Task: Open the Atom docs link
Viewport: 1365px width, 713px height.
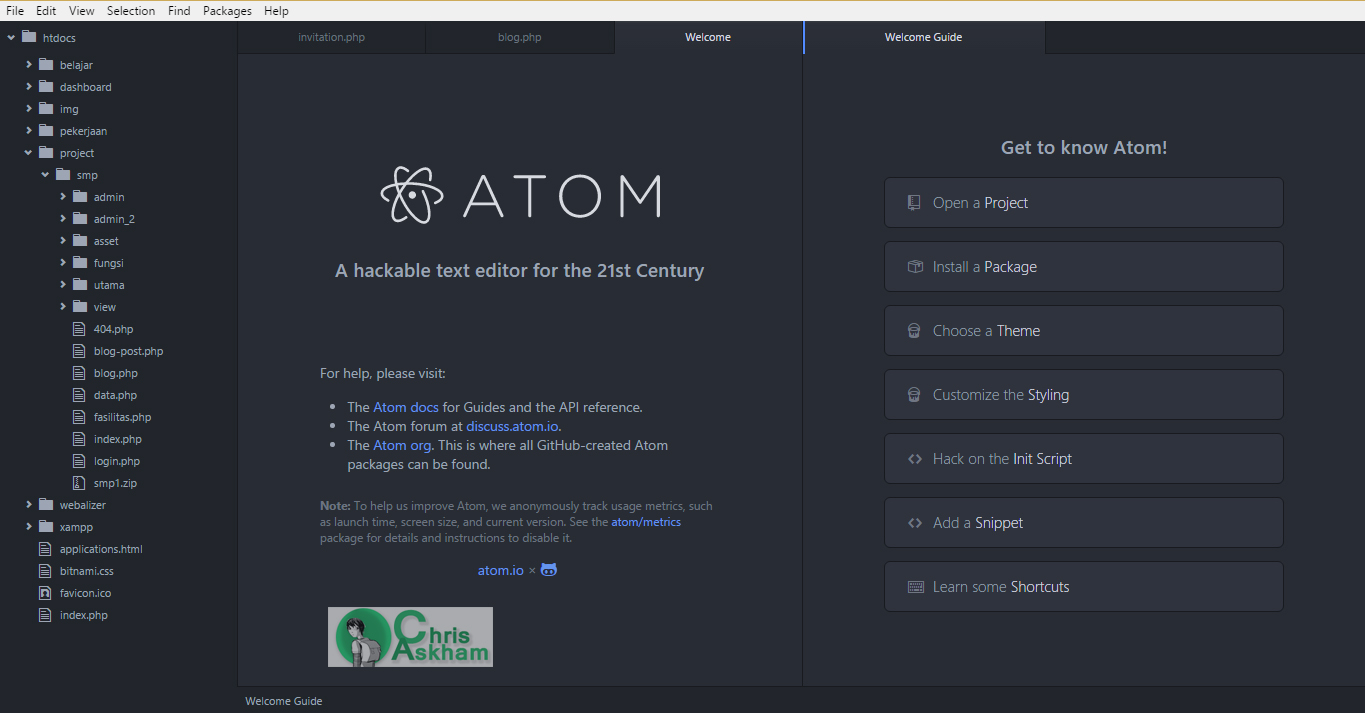Action: point(405,407)
